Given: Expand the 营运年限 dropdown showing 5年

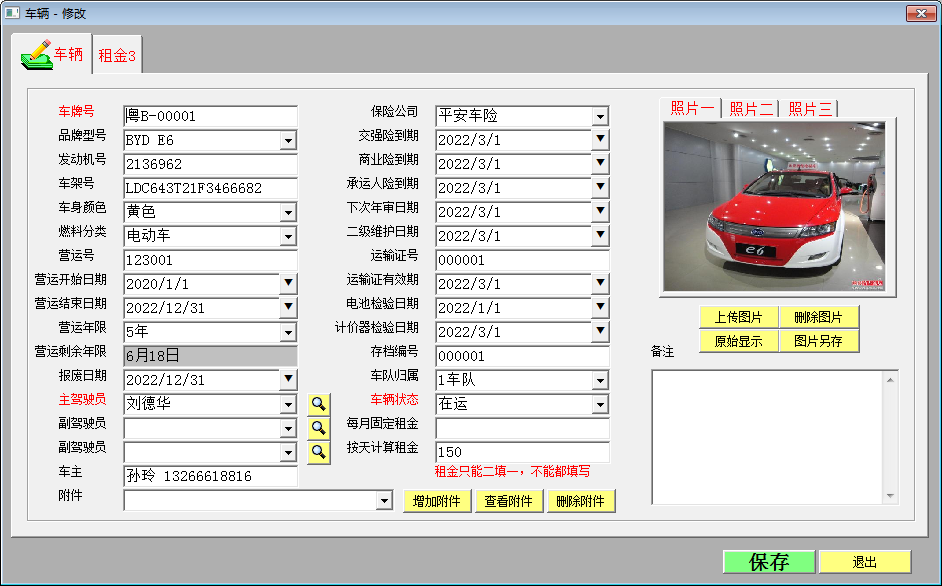Looking at the screenshot, I should [x=288, y=332].
